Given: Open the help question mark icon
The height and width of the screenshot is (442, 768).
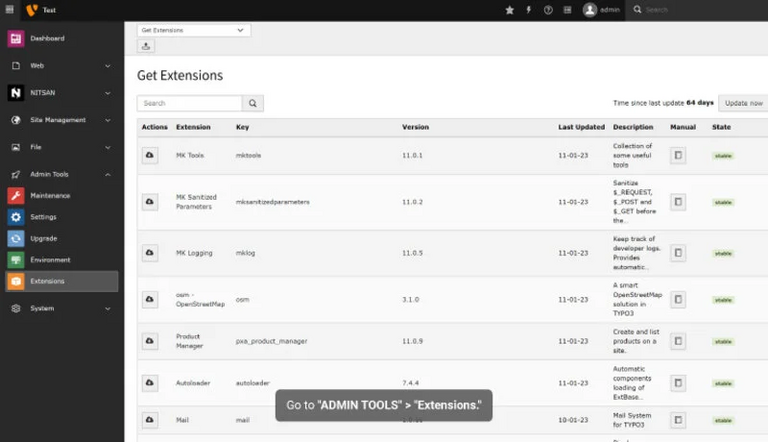Looking at the screenshot, I should pos(548,10).
